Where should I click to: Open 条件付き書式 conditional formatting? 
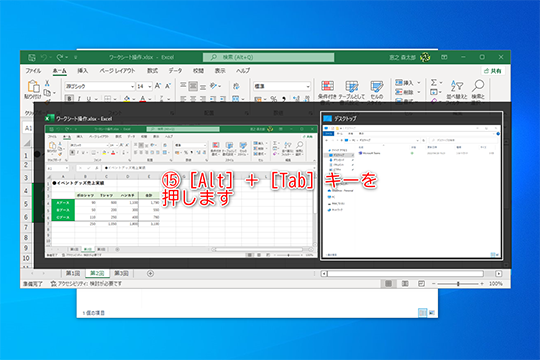[327, 91]
